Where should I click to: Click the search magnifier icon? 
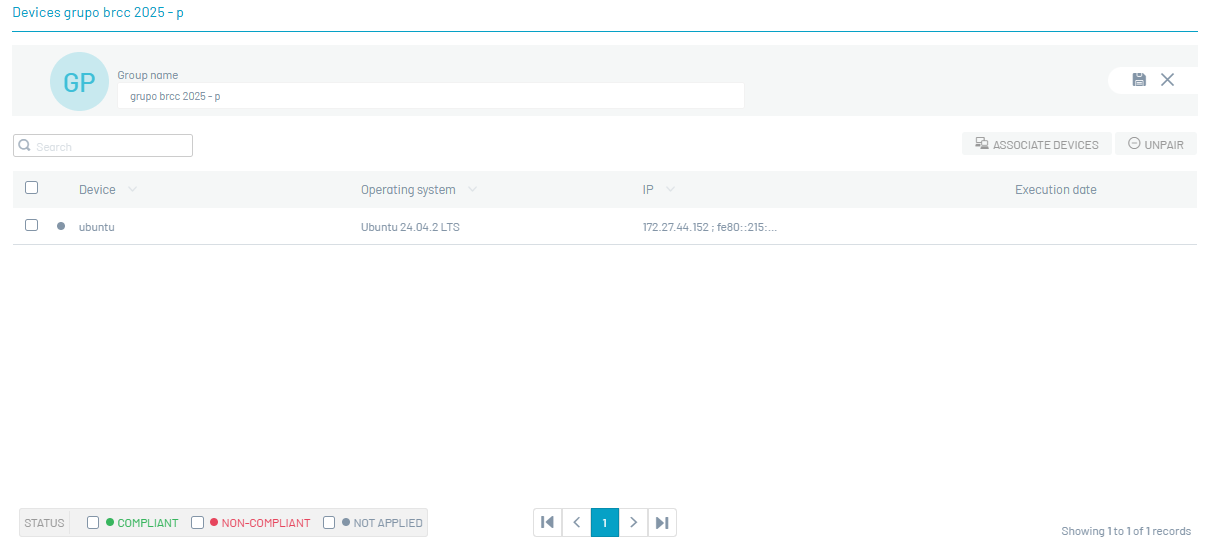coord(25,146)
